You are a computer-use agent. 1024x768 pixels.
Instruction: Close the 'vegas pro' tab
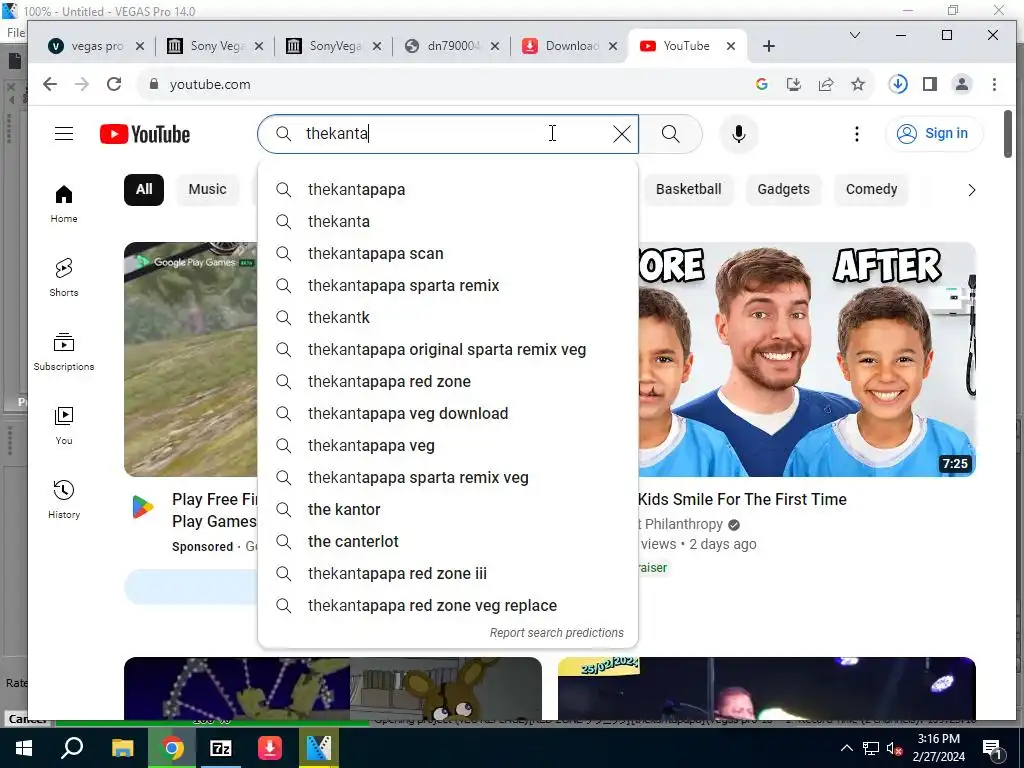tap(140, 46)
